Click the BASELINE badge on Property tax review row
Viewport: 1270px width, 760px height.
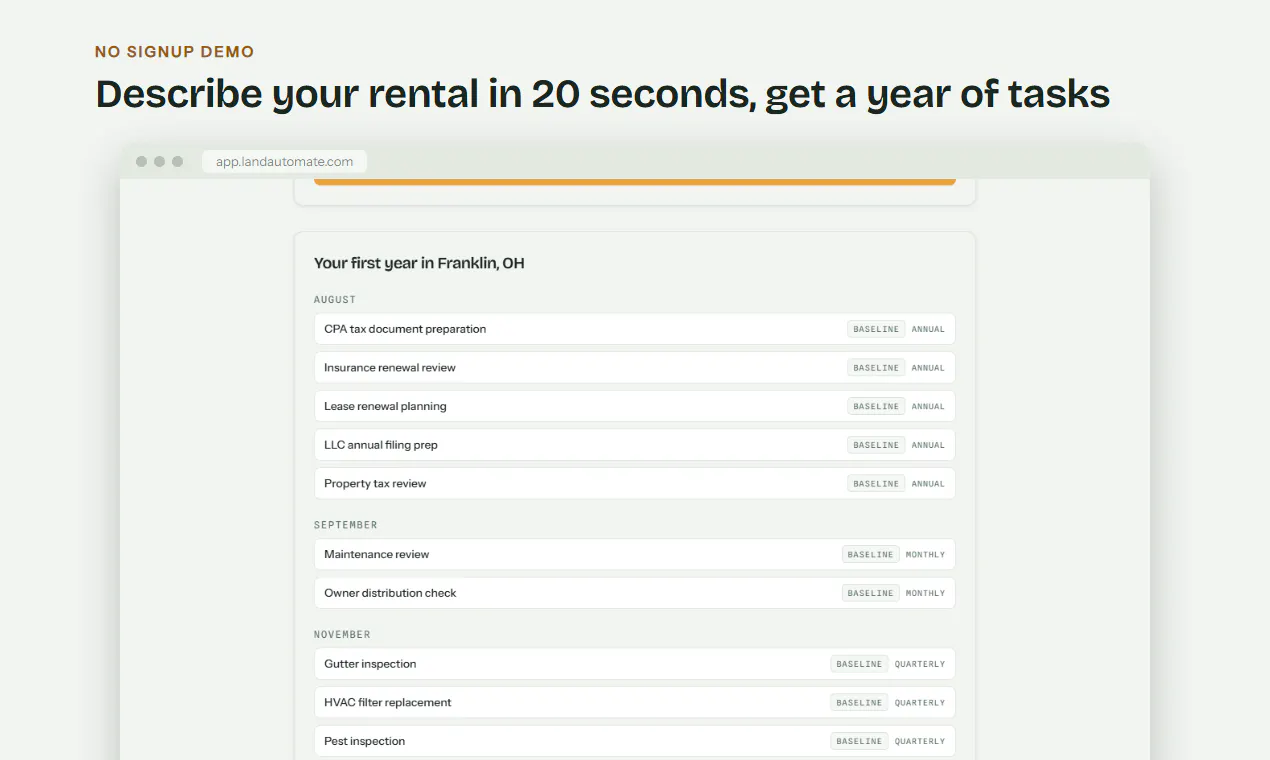click(876, 484)
